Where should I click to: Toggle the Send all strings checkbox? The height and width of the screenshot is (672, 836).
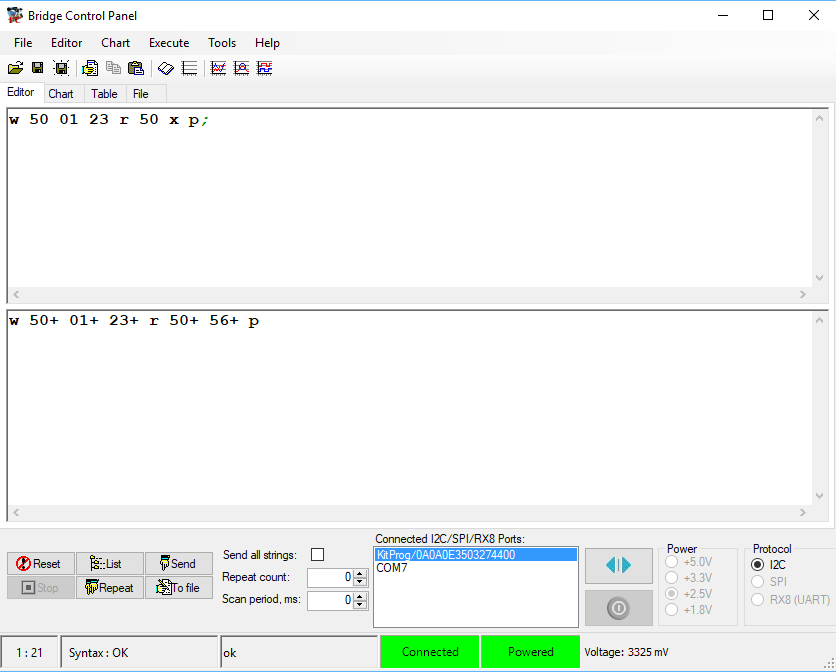point(317,555)
